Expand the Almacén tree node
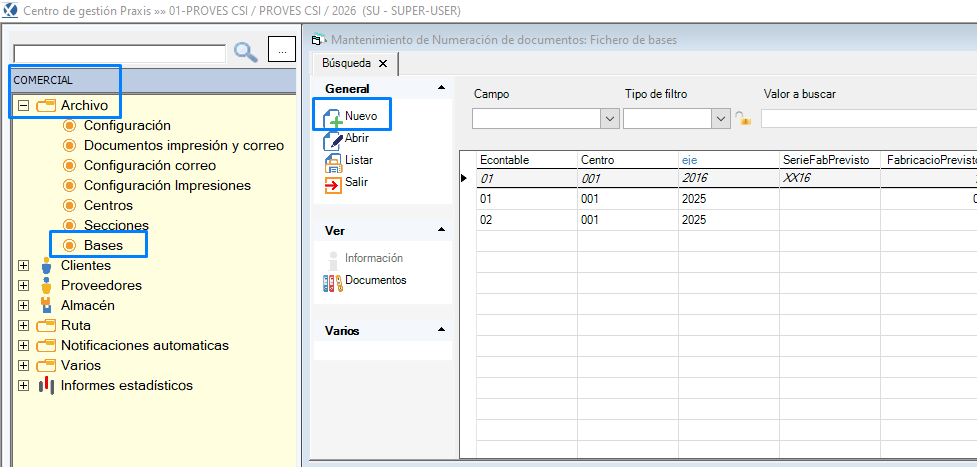 point(24,305)
